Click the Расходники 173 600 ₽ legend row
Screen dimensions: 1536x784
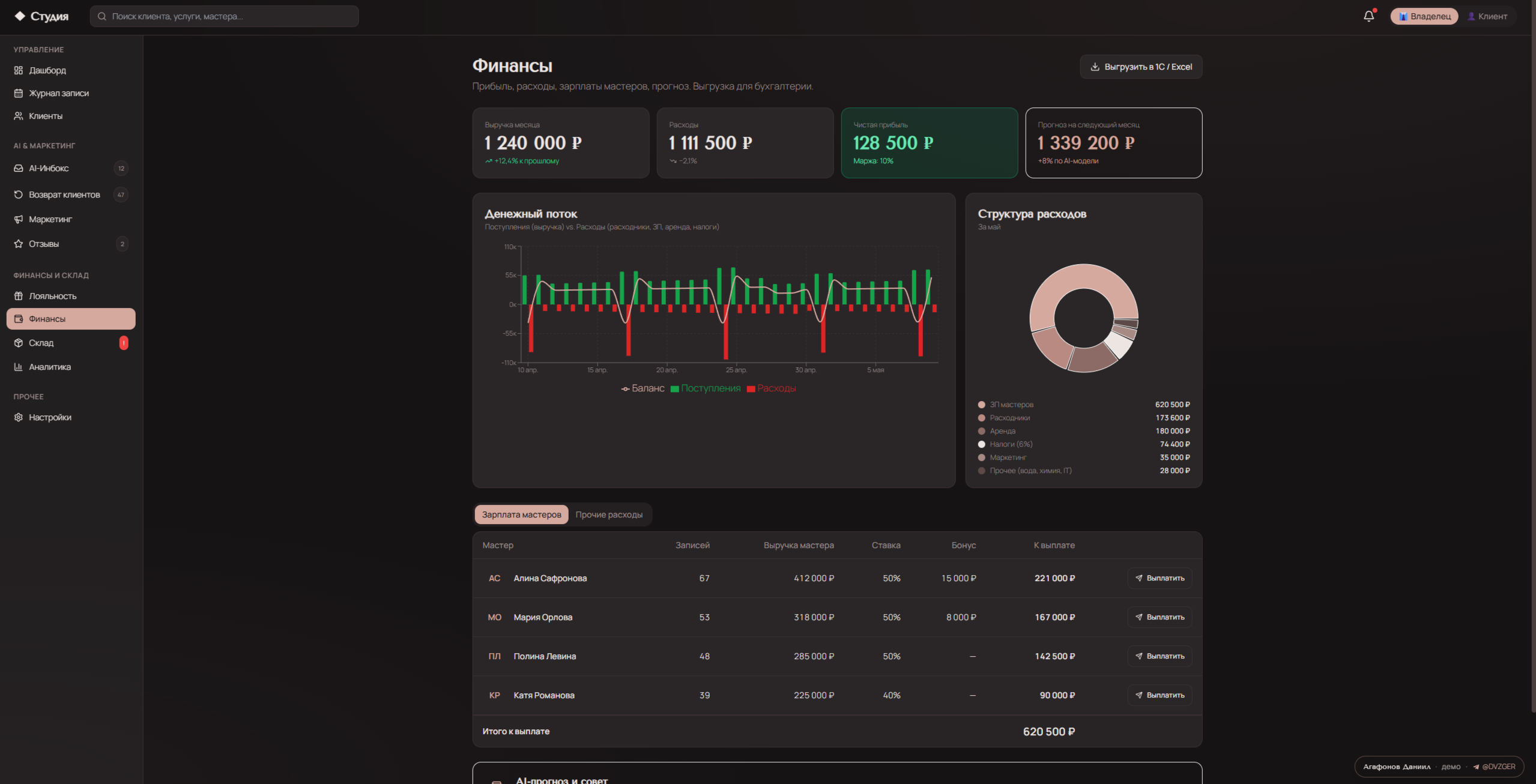pyautogui.click(x=1084, y=418)
